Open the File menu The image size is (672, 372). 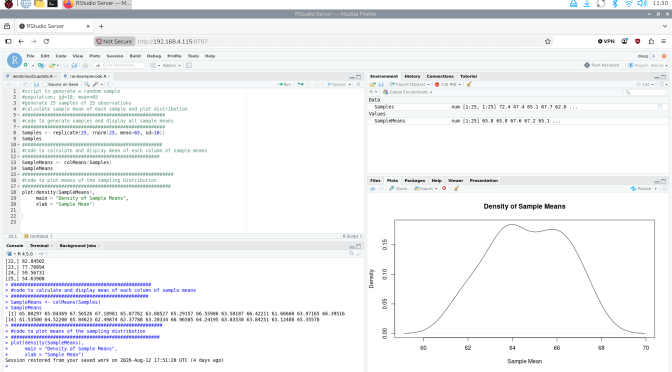point(30,56)
